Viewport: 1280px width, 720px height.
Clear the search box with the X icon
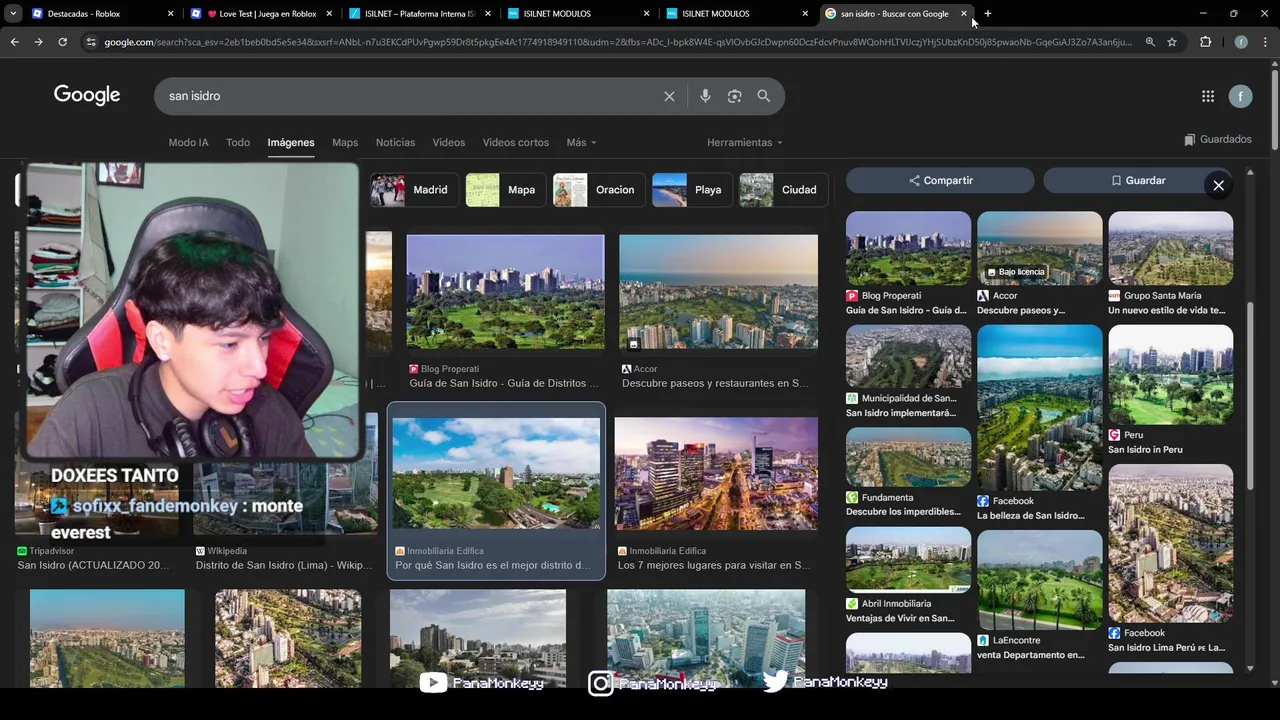point(669,96)
